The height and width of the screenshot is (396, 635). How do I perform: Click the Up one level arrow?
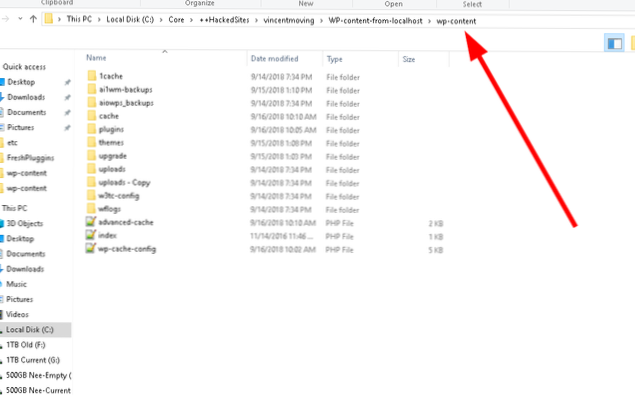click(x=33, y=19)
